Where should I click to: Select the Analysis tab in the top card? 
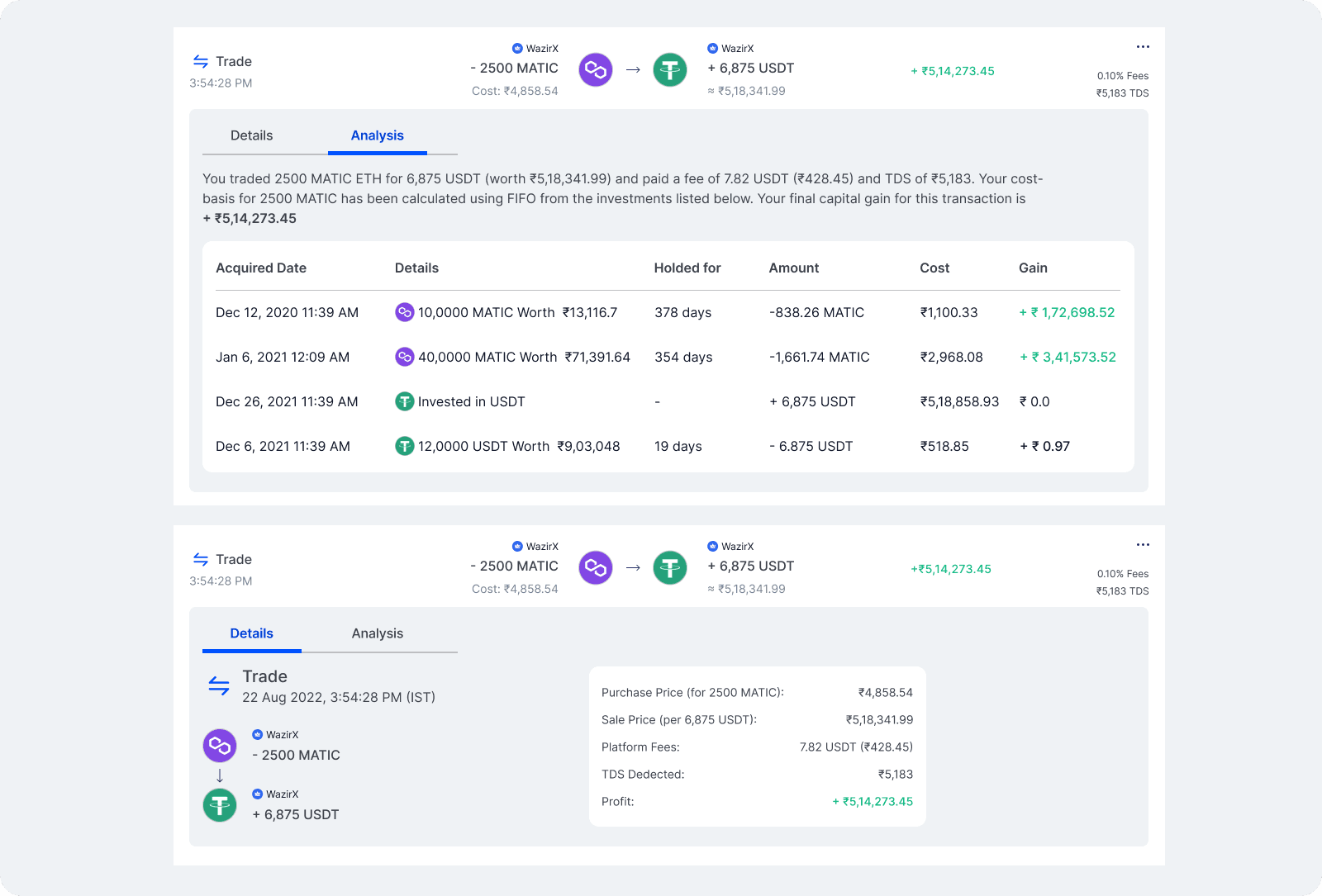pos(378,135)
